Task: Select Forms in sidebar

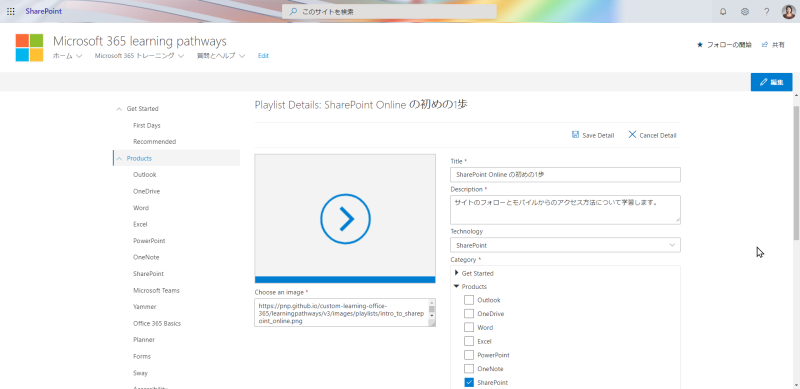Action: coord(142,356)
